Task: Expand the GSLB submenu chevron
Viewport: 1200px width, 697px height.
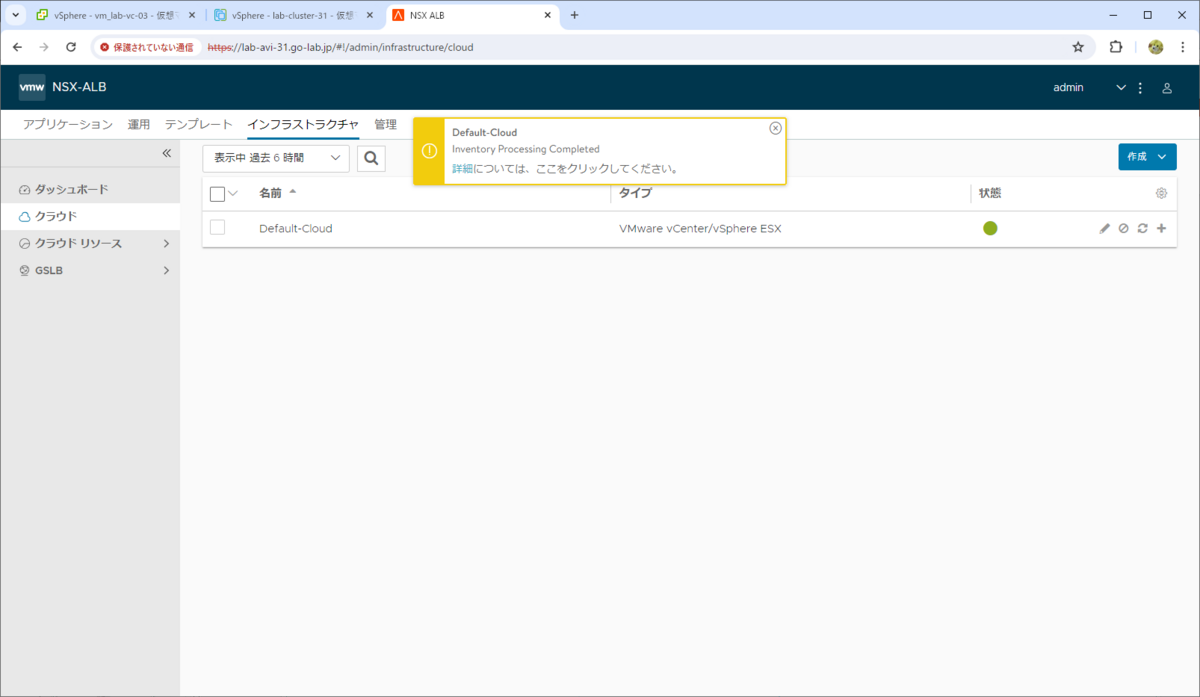Action: coord(166,270)
